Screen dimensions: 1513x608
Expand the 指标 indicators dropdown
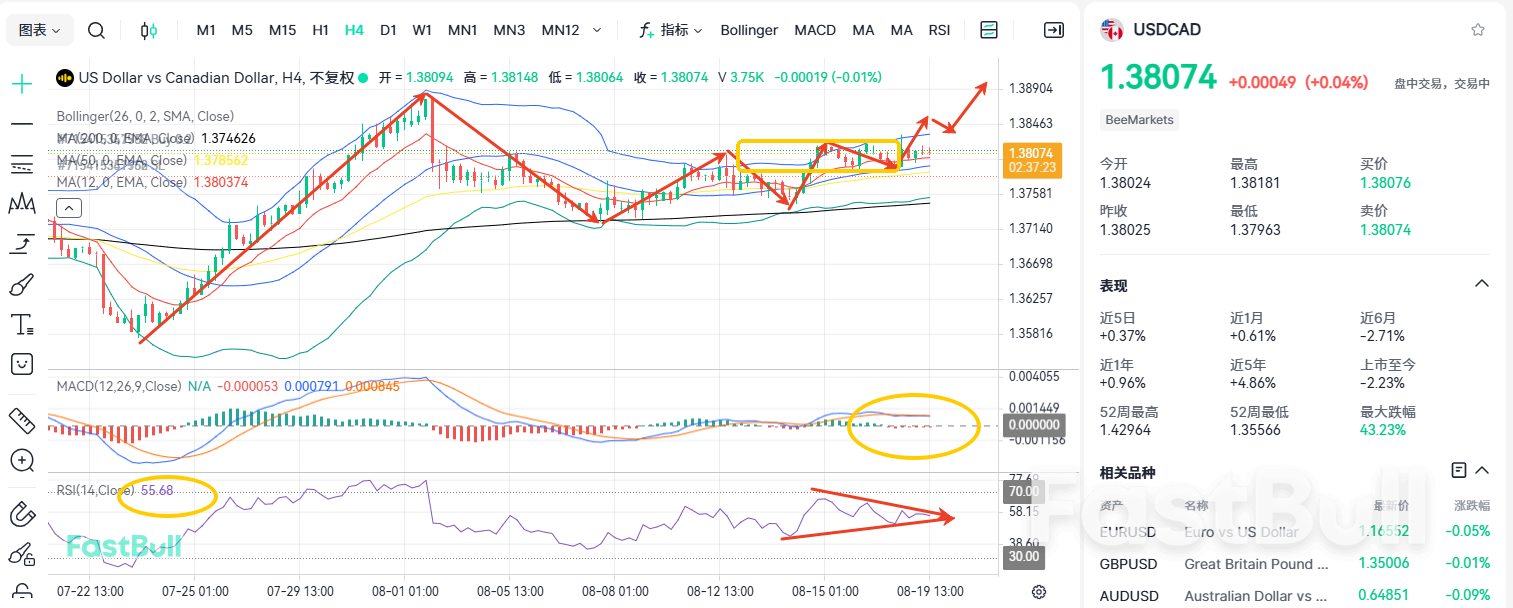pos(674,30)
